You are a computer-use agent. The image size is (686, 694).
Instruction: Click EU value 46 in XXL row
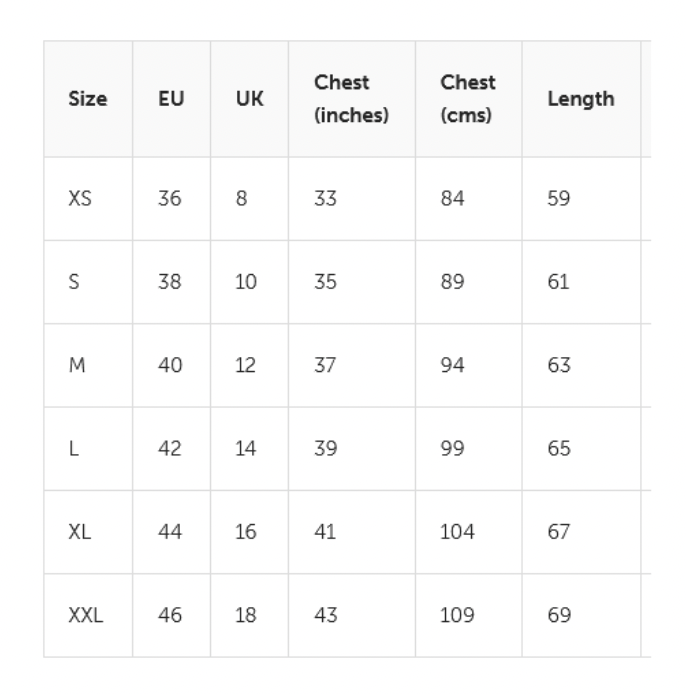click(x=170, y=616)
